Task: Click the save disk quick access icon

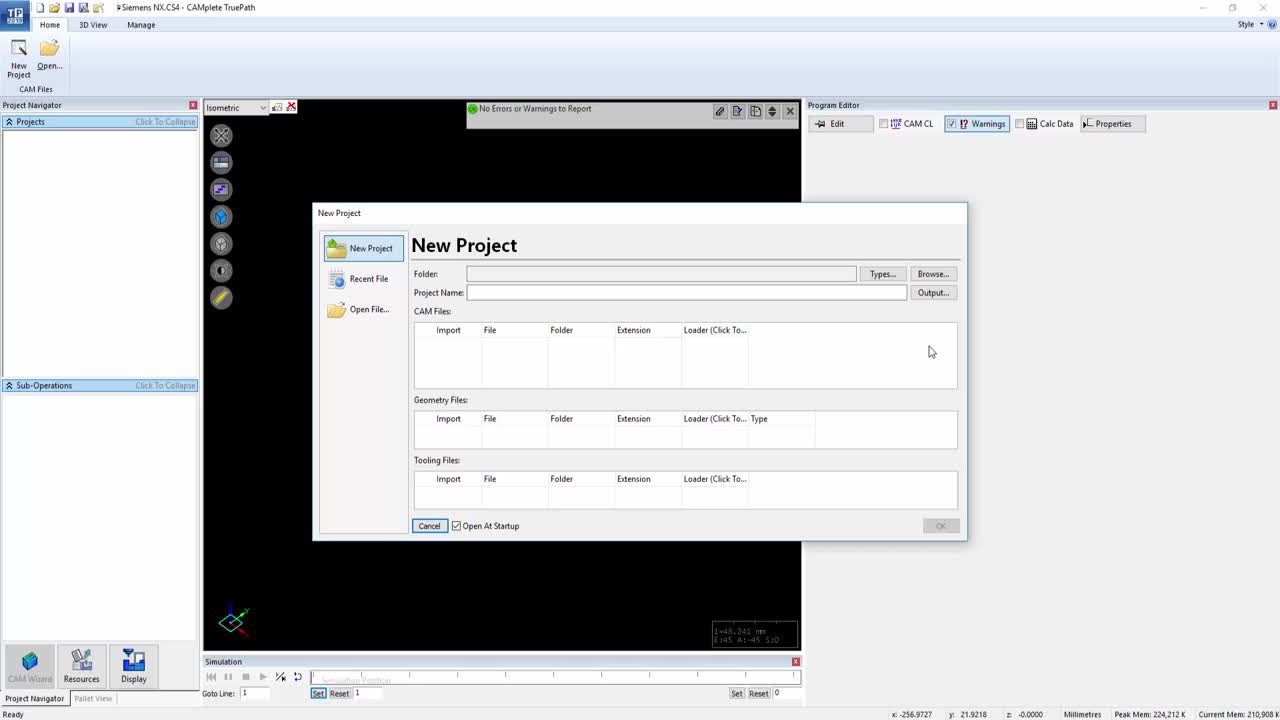Action: (x=69, y=8)
